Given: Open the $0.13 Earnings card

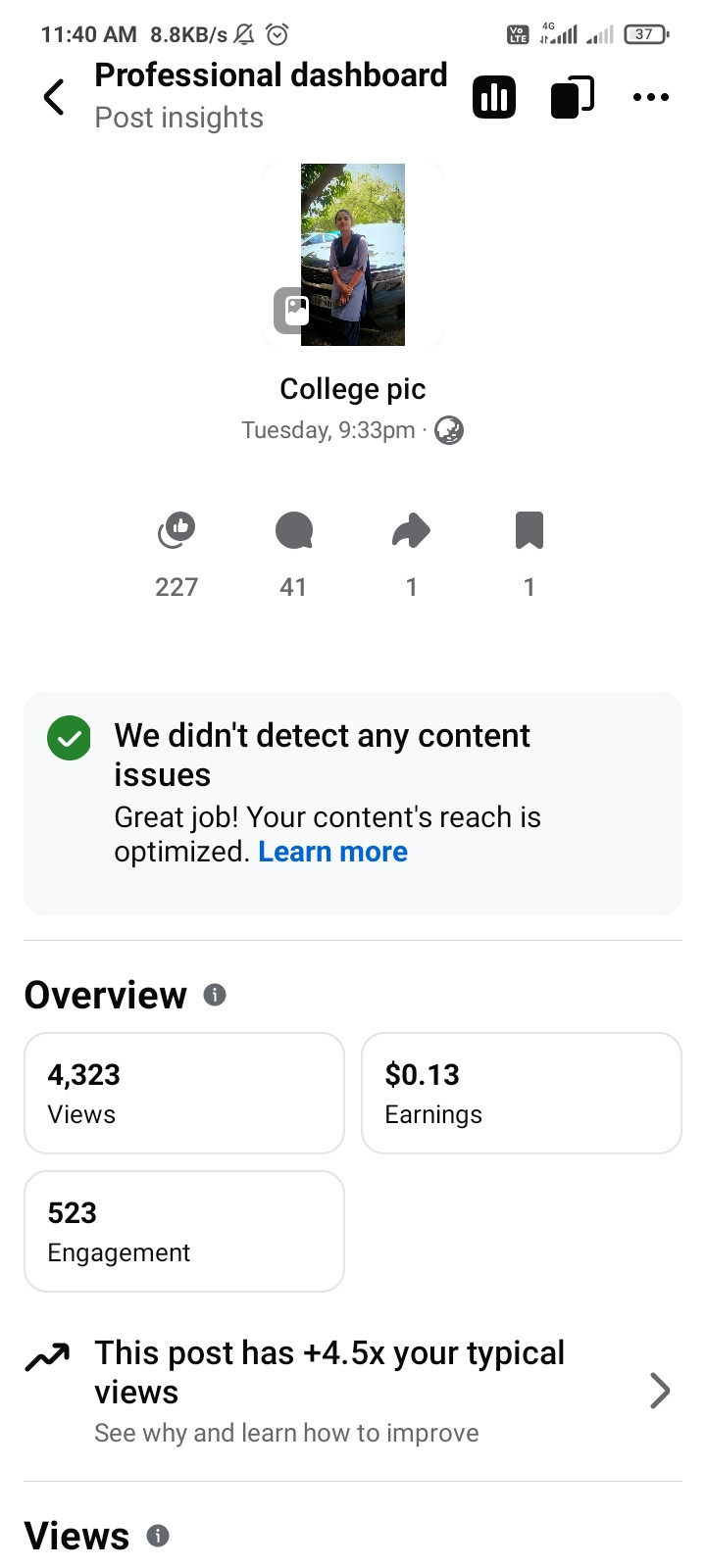Looking at the screenshot, I should click(x=522, y=1093).
